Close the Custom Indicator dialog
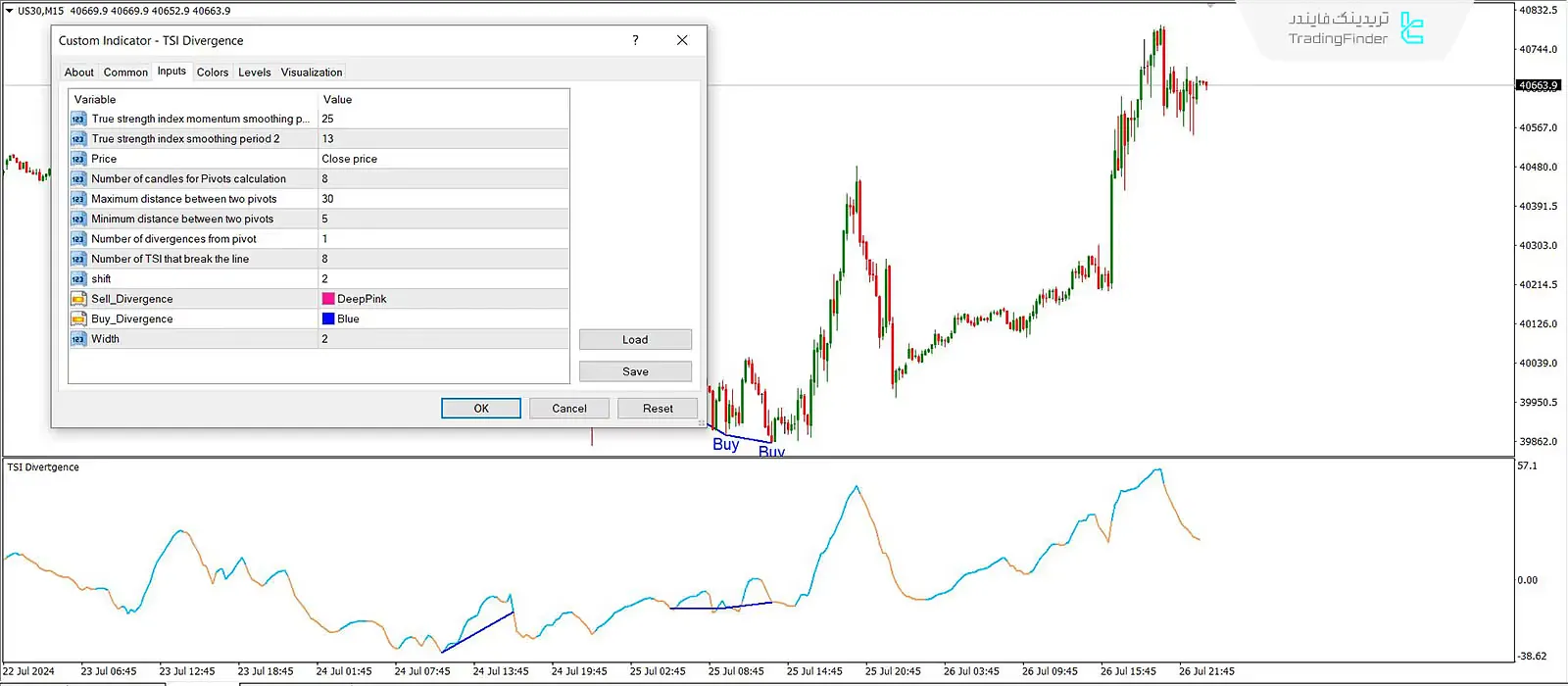Viewport: 1568px width, 686px height. point(682,40)
